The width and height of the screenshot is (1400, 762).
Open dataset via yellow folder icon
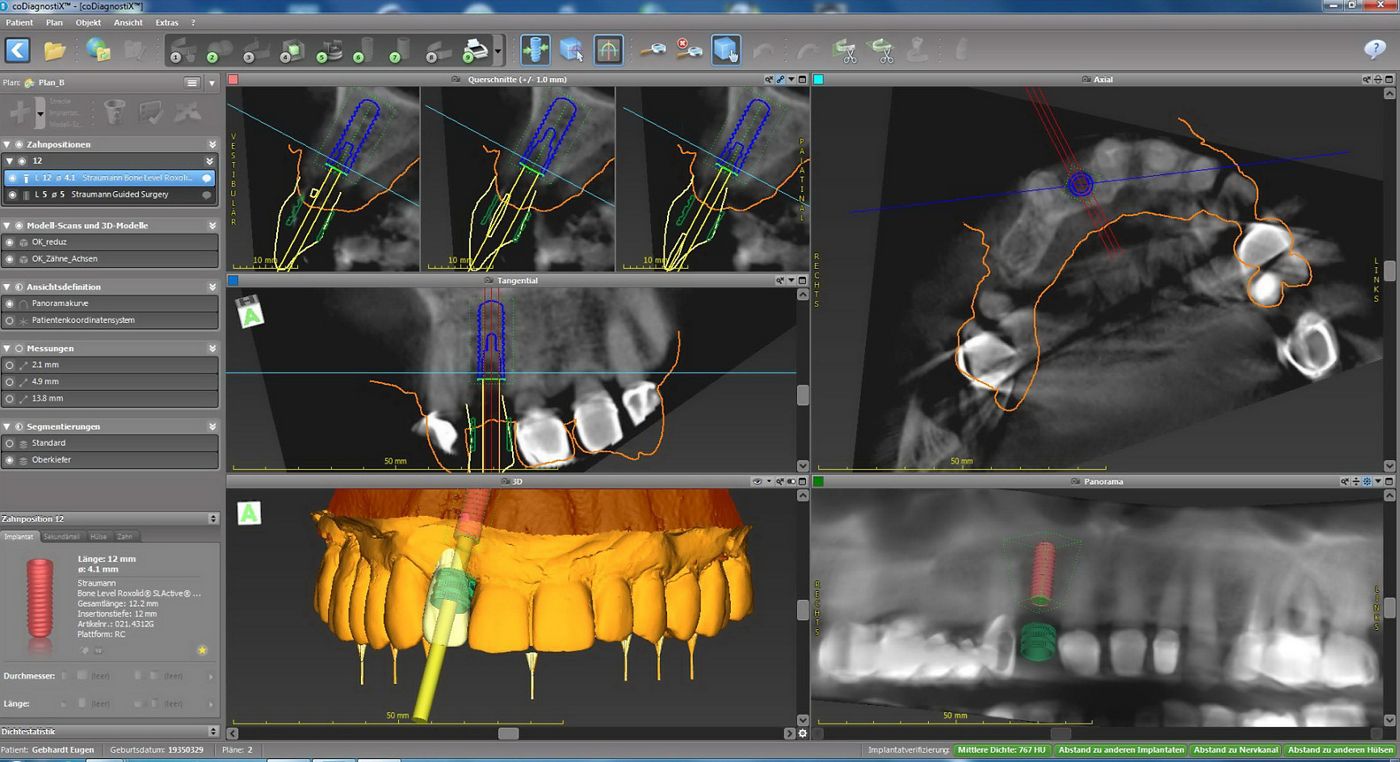coord(54,49)
